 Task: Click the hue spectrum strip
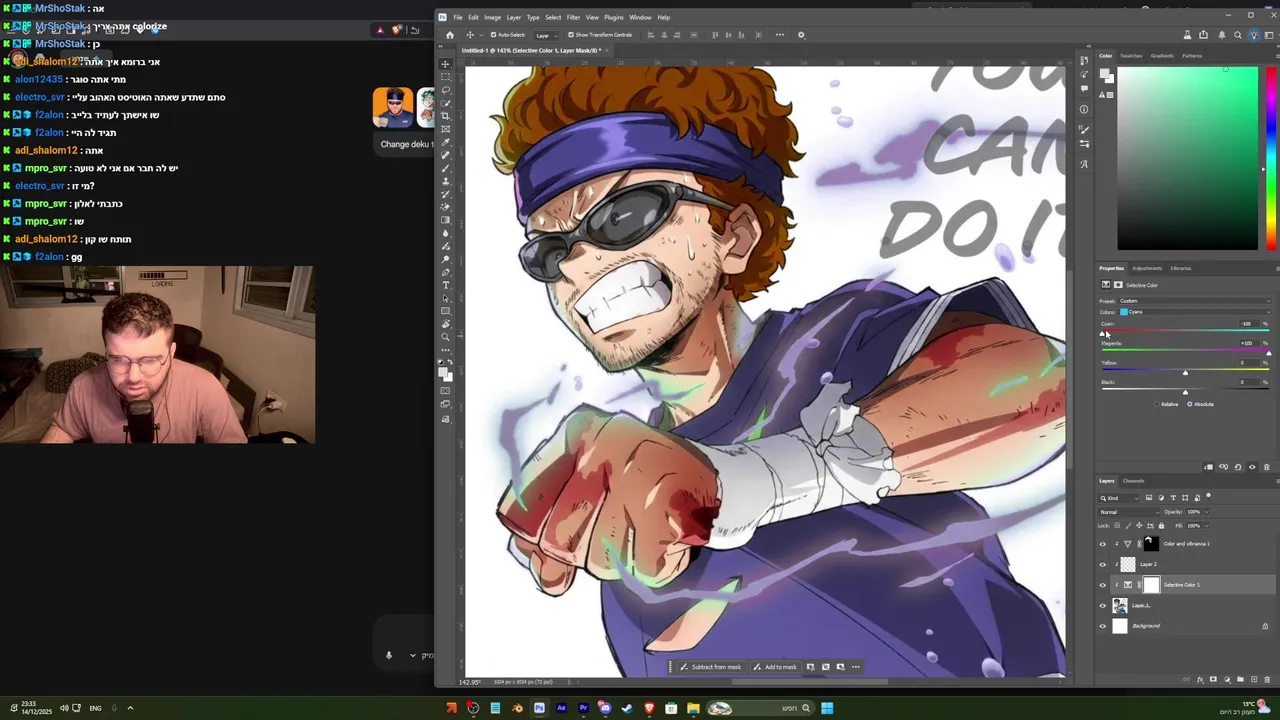coord(1271,159)
